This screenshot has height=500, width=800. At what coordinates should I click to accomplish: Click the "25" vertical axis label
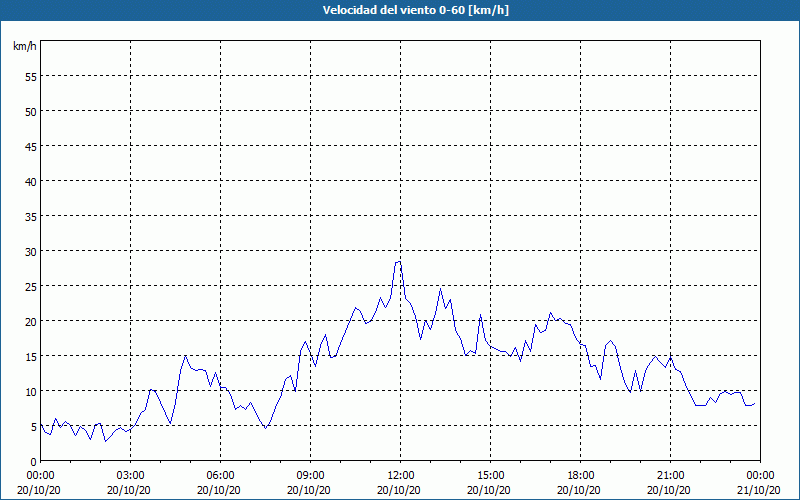pyautogui.click(x=31, y=287)
